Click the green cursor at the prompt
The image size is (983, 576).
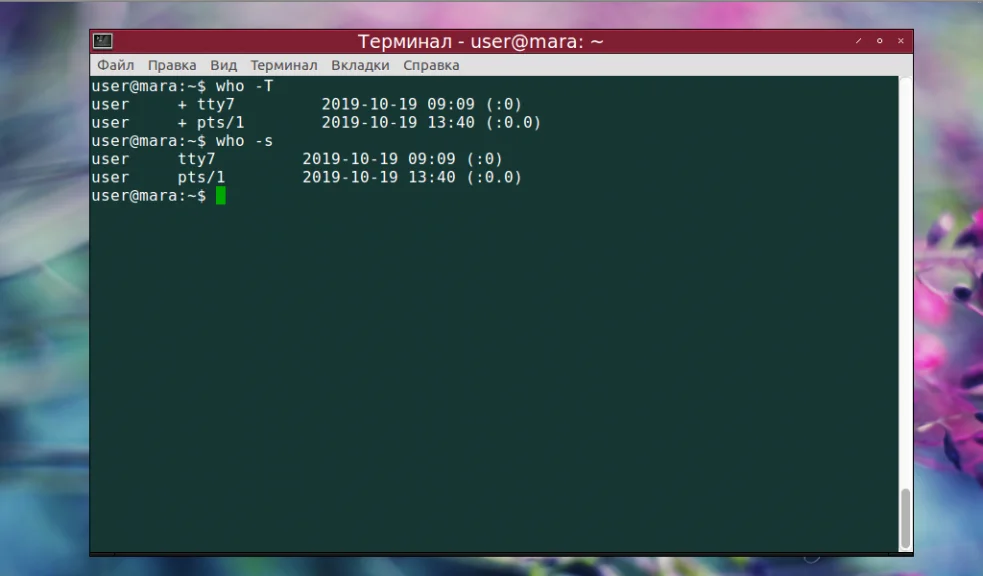tap(221, 196)
